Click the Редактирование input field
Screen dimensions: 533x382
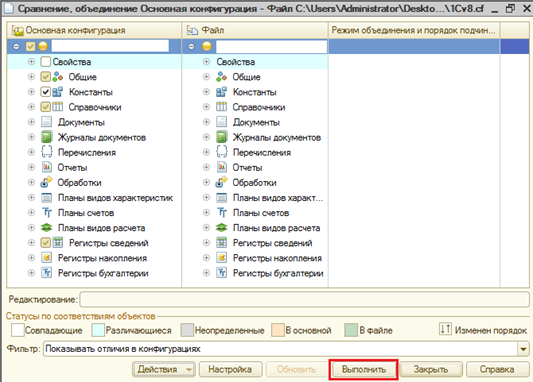click(304, 299)
